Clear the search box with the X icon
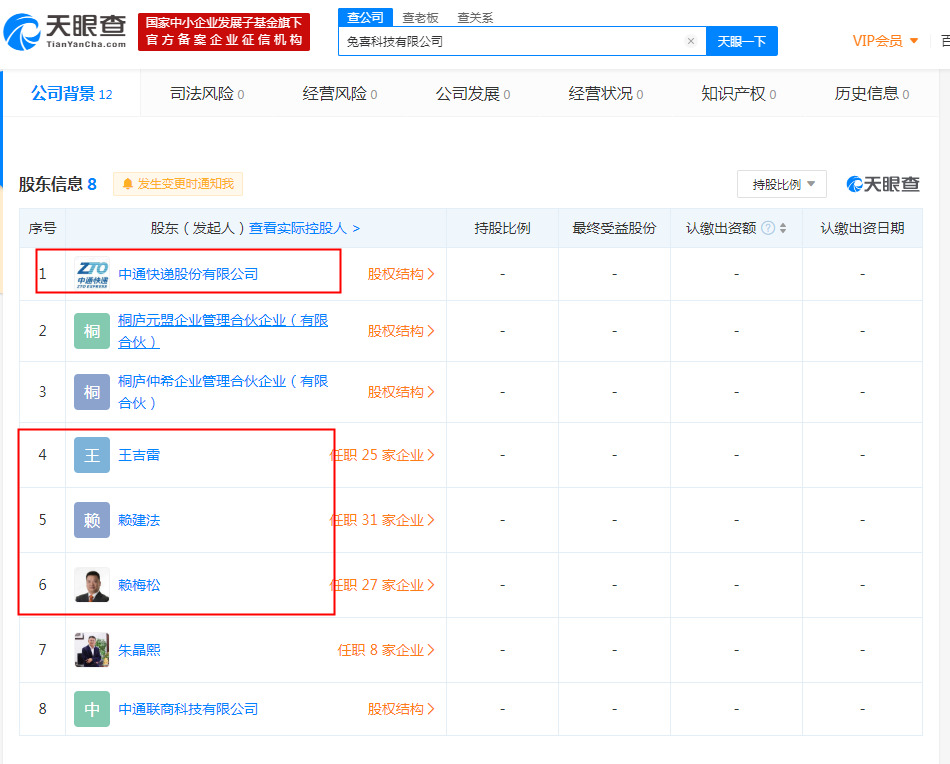This screenshot has width=950, height=764. [691, 41]
